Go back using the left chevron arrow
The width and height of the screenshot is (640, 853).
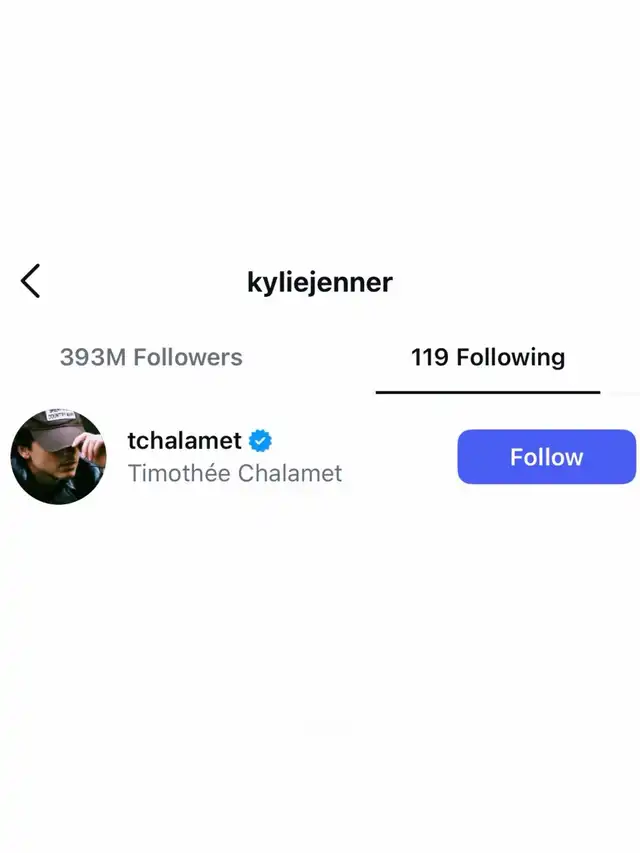[x=30, y=281]
